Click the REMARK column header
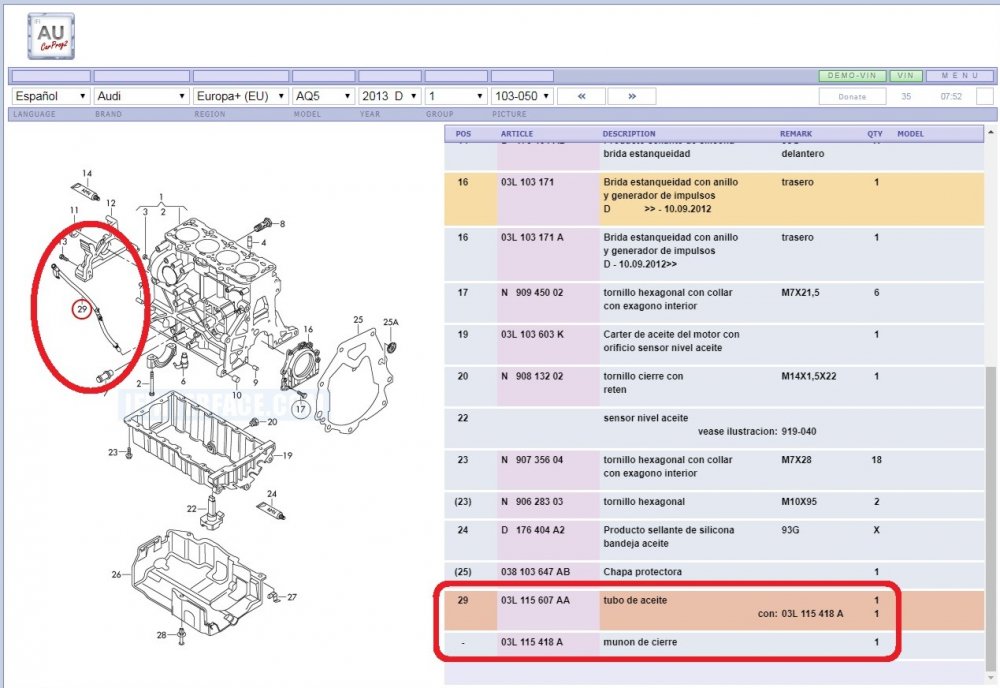 pyautogui.click(x=796, y=134)
